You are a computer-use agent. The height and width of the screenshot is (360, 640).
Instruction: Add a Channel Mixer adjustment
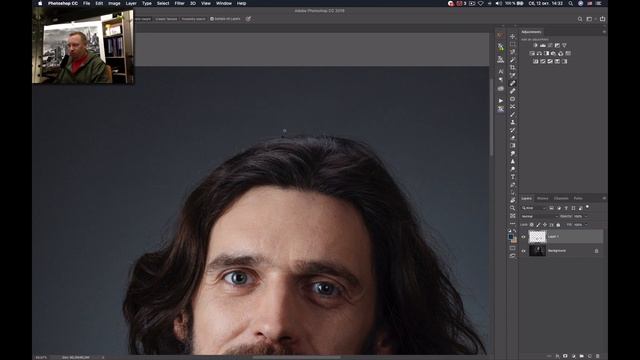[560, 53]
